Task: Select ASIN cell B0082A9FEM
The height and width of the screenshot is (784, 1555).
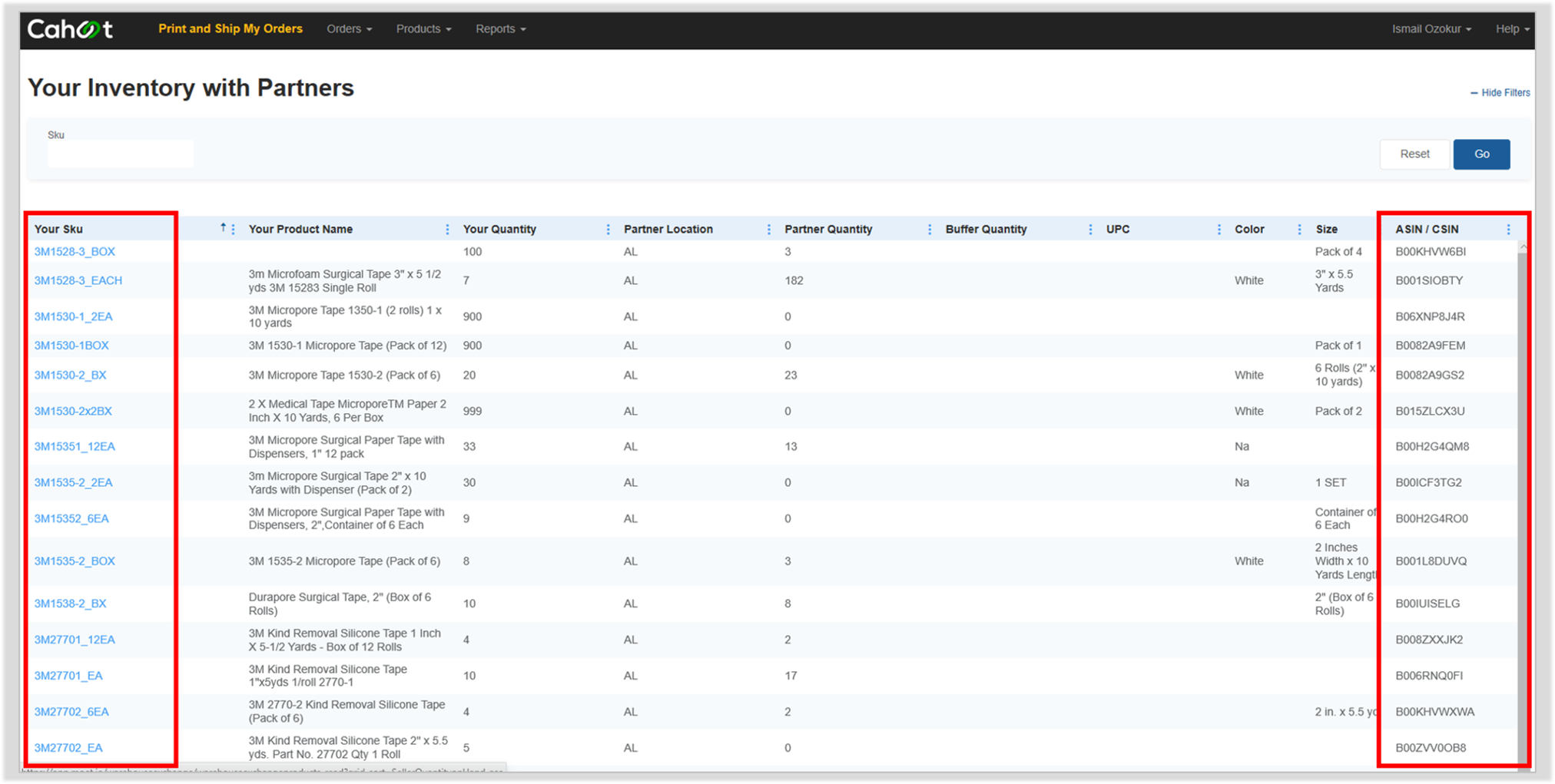Action: pos(1430,346)
